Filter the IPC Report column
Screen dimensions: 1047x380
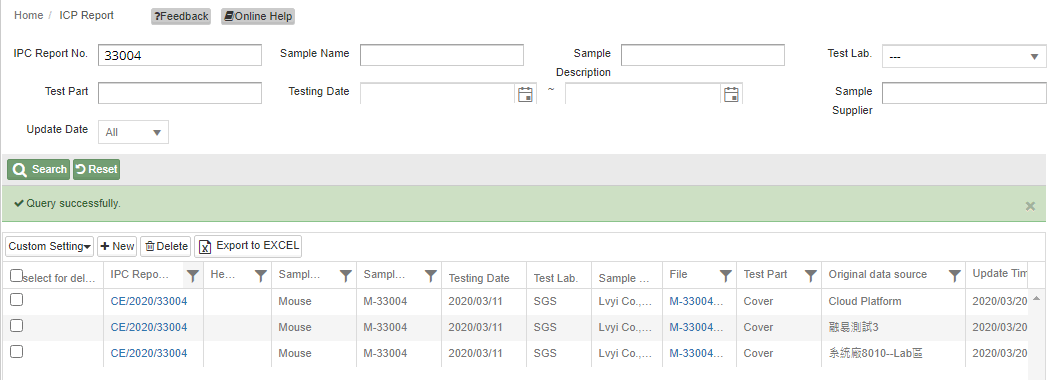[x=193, y=275]
